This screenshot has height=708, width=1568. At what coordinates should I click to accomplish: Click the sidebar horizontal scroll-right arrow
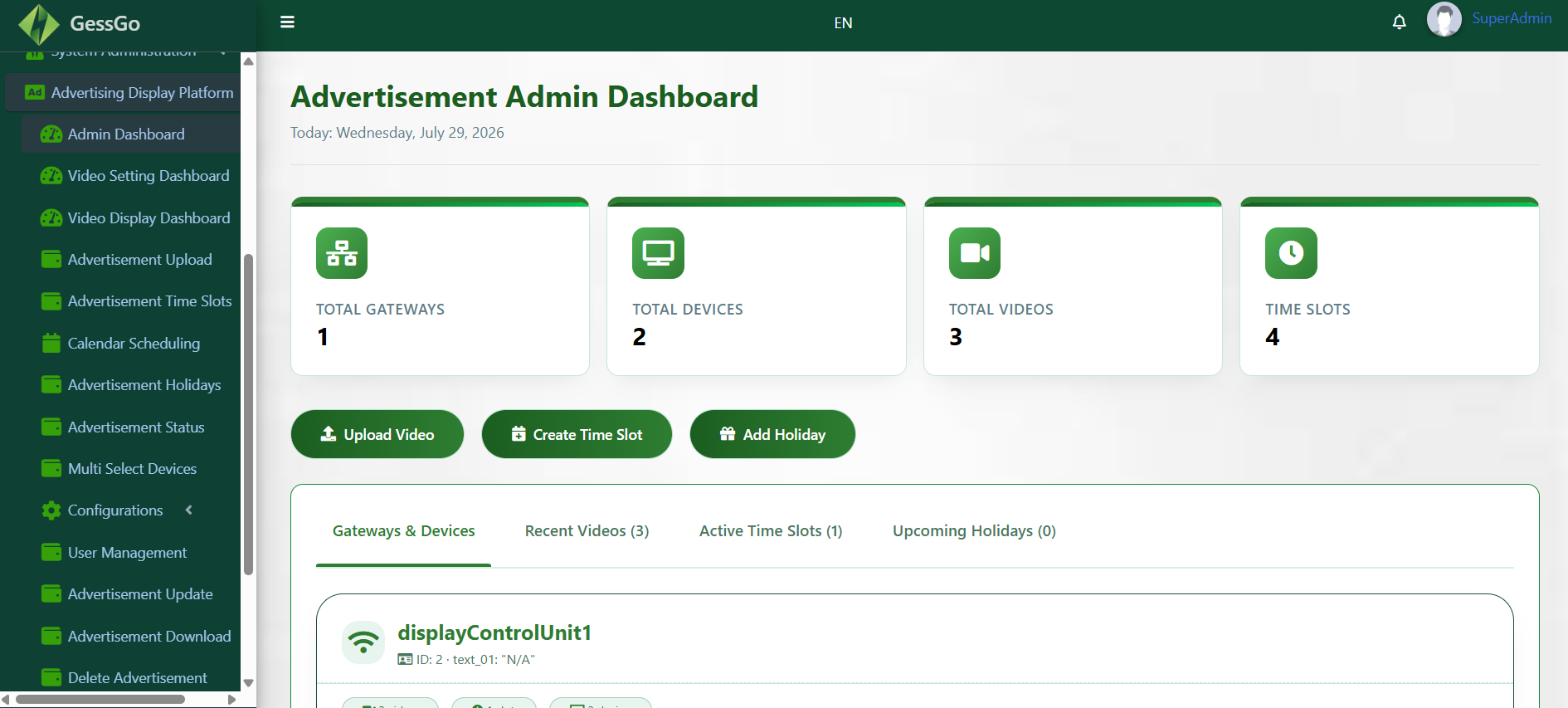pos(232,700)
